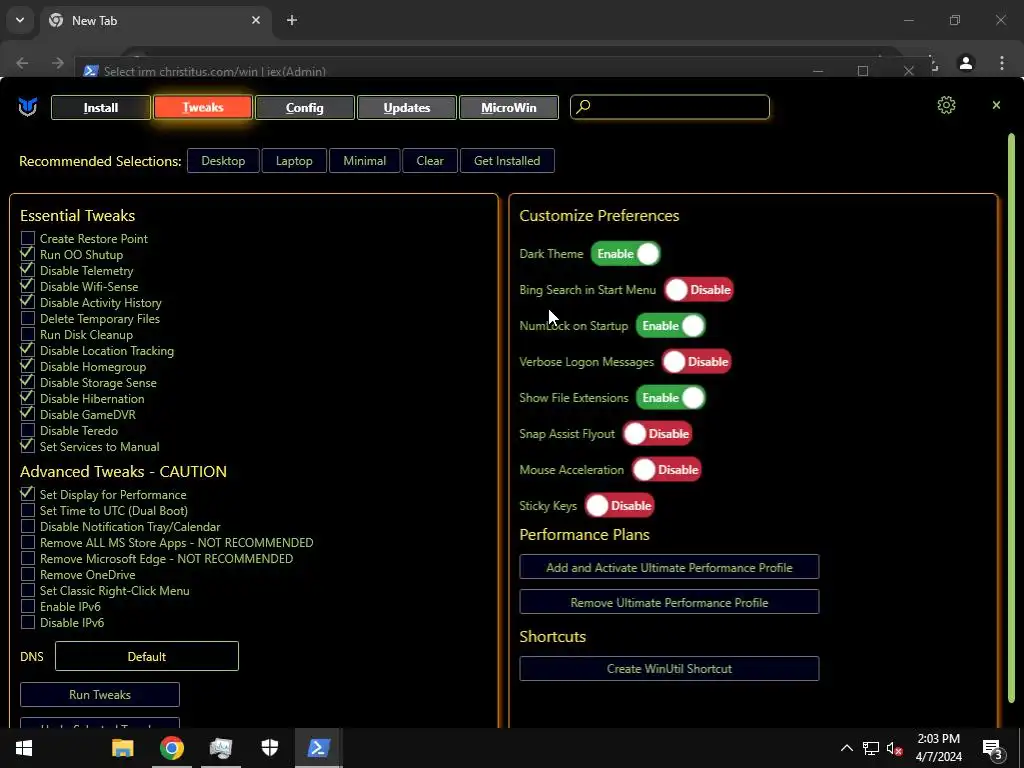Viewport: 1024px width, 768px height.
Task: Select the Tweaks tab
Action: point(202,107)
